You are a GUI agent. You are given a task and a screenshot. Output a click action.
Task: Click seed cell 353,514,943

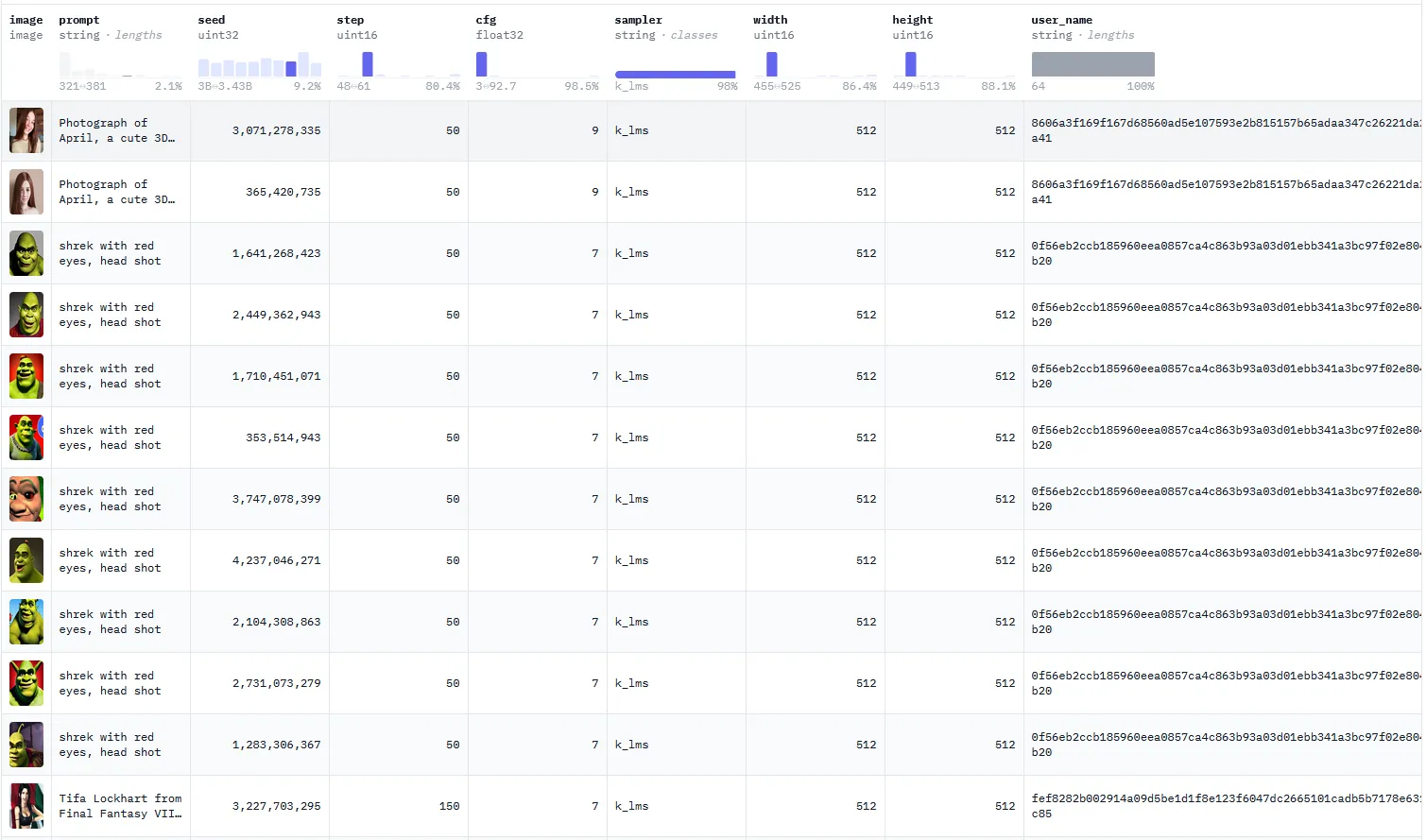[x=283, y=437]
